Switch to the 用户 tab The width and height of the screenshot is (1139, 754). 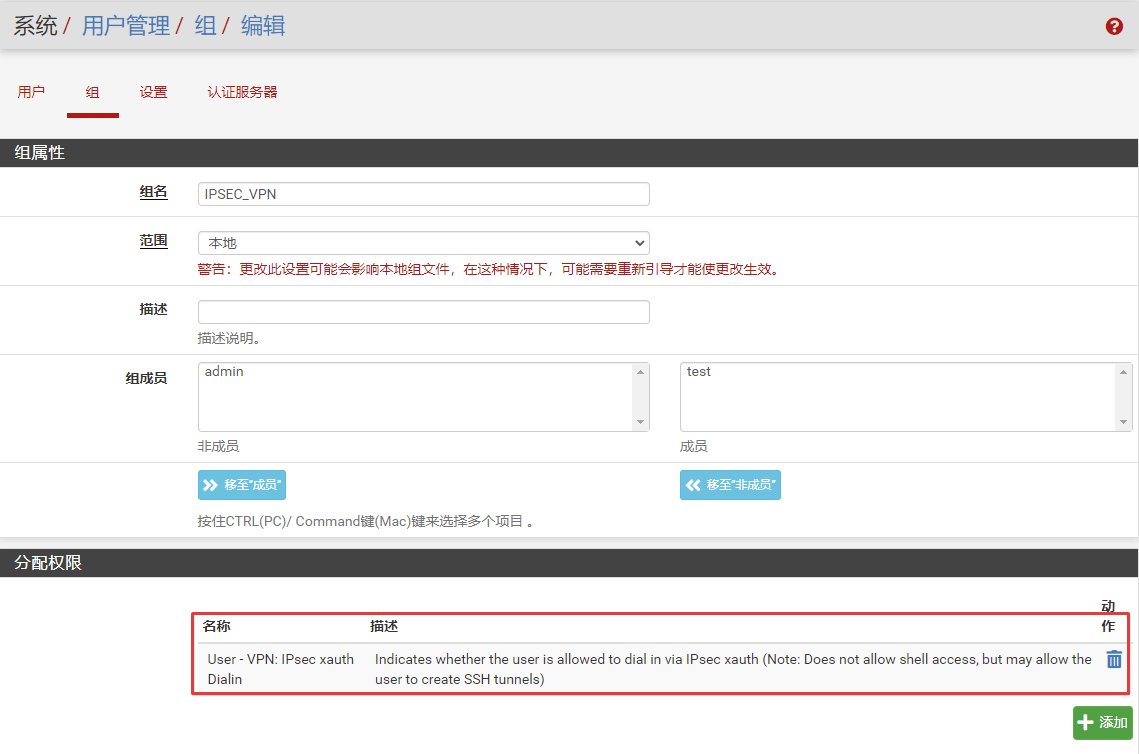tap(31, 92)
